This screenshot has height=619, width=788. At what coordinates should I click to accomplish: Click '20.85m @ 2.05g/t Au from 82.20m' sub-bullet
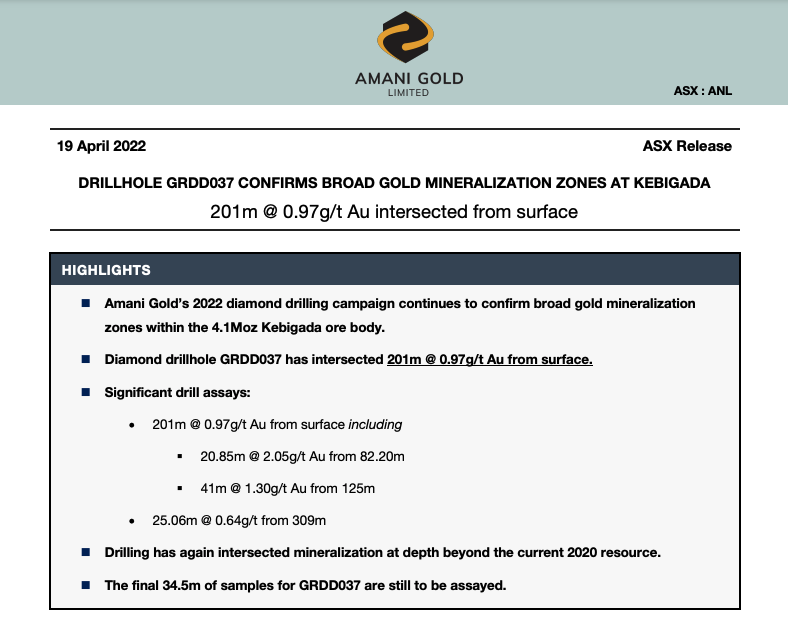click(303, 457)
